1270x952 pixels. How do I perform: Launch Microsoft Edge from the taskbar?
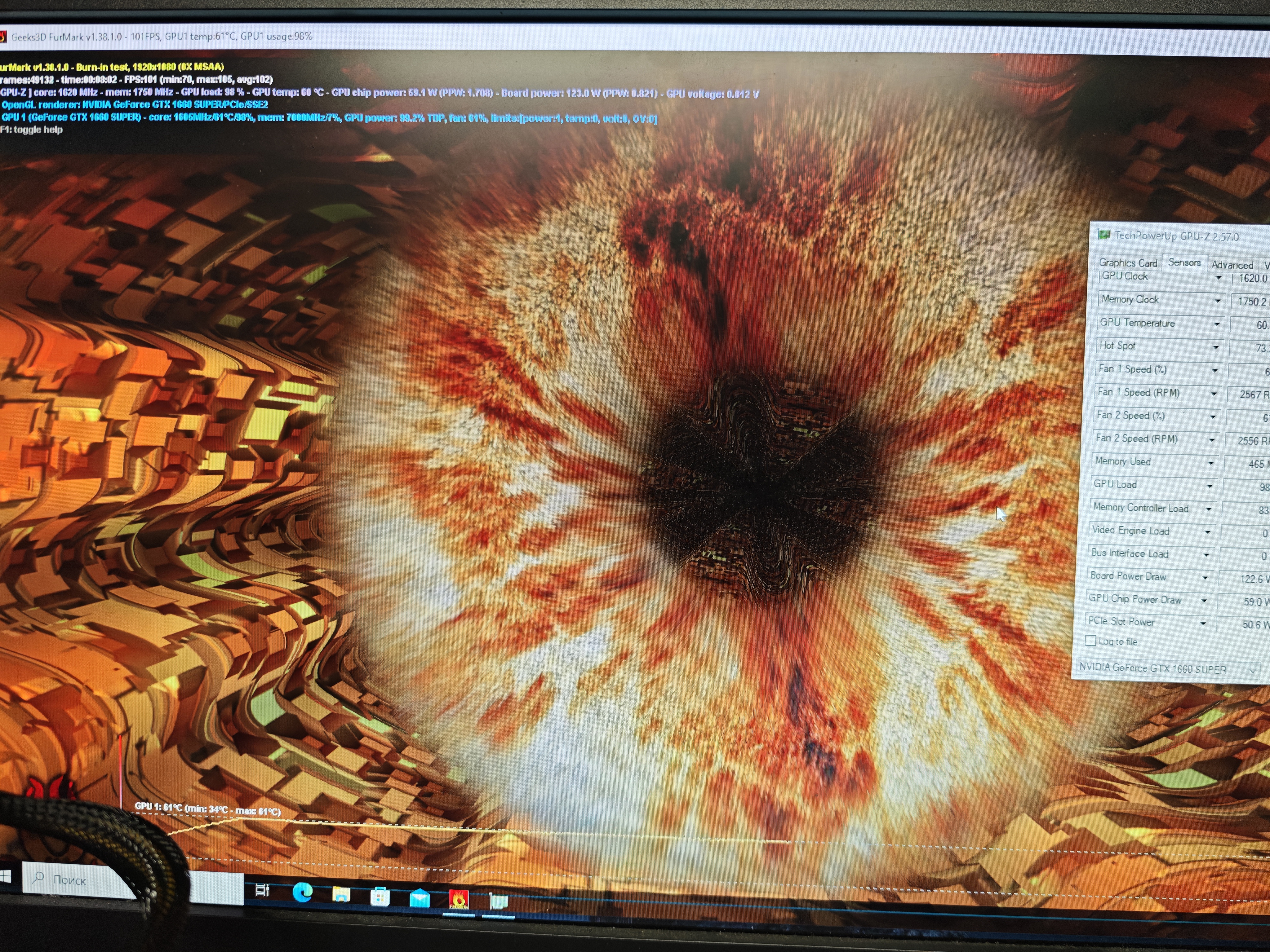pyautogui.click(x=303, y=892)
